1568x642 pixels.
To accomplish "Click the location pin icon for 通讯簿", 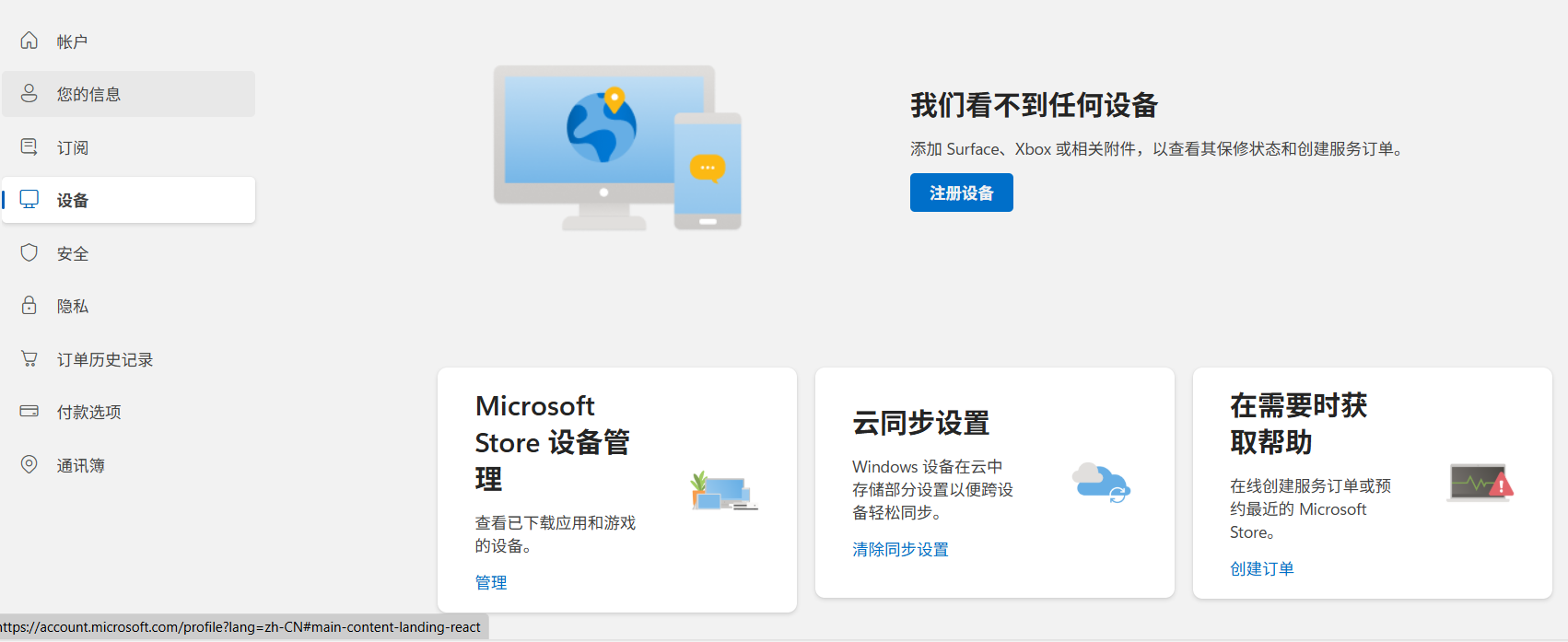I will point(29,464).
